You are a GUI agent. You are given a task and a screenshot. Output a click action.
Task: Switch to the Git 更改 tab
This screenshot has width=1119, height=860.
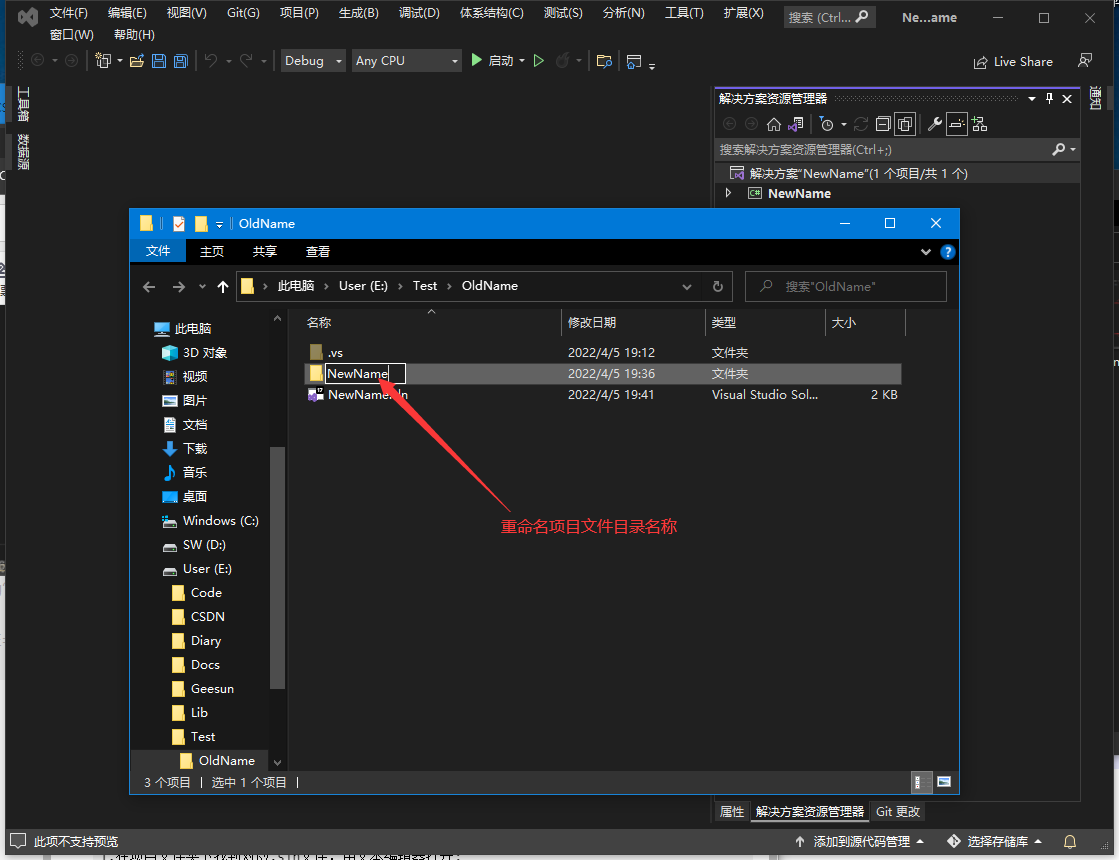897,811
